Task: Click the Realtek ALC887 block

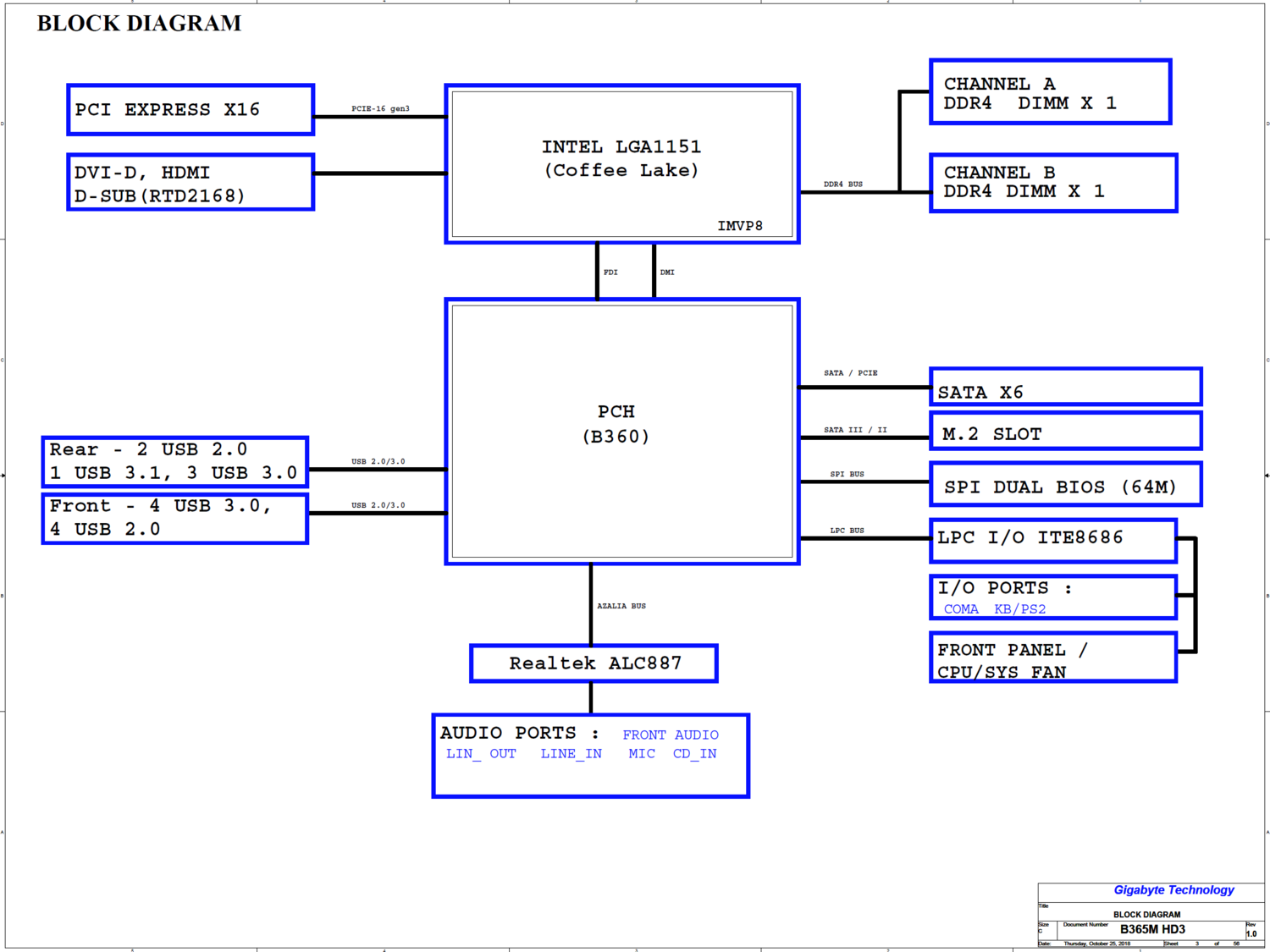Action: [x=594, y=663]
